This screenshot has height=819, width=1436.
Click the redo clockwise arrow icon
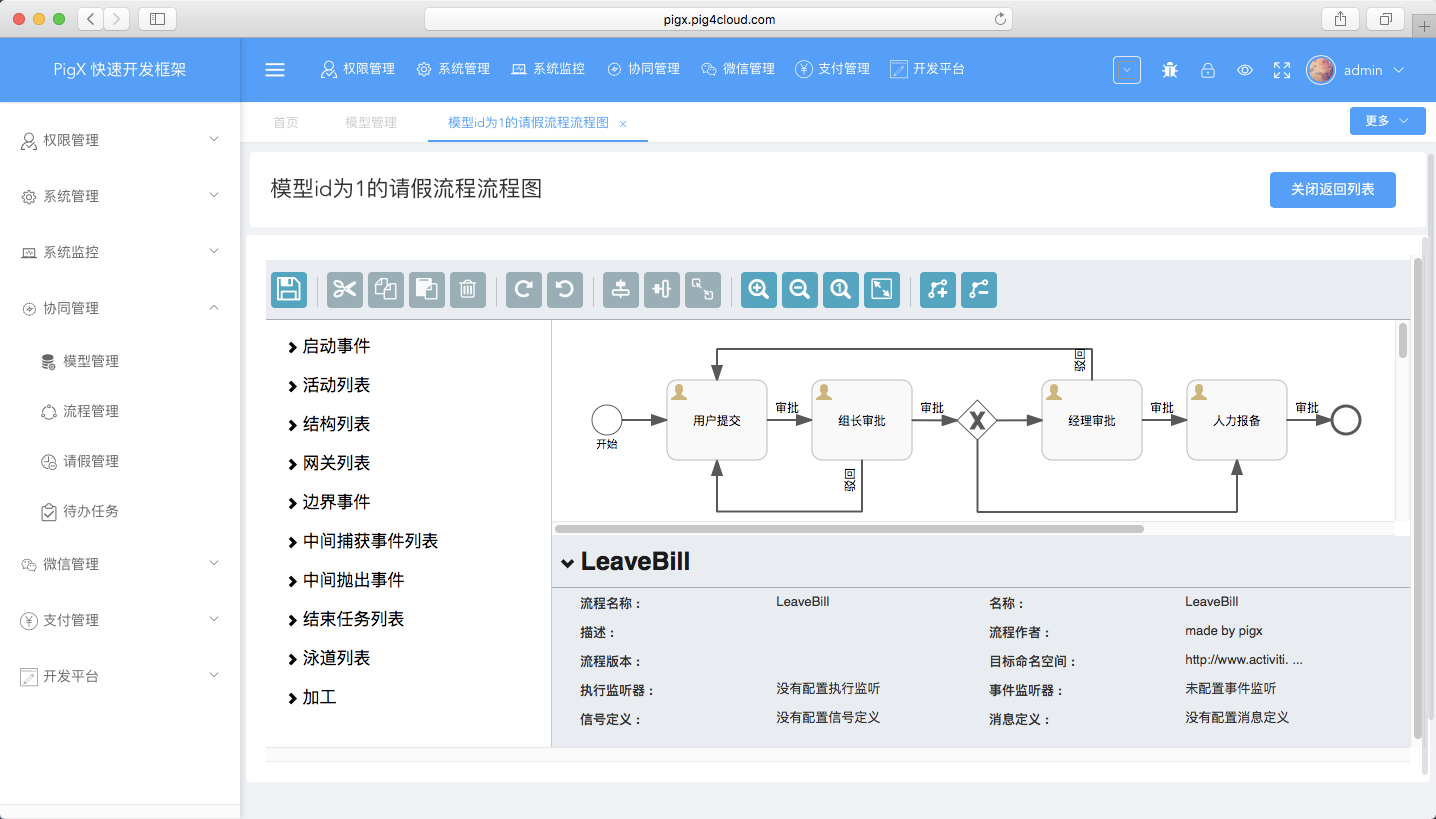tap(524, 290)
